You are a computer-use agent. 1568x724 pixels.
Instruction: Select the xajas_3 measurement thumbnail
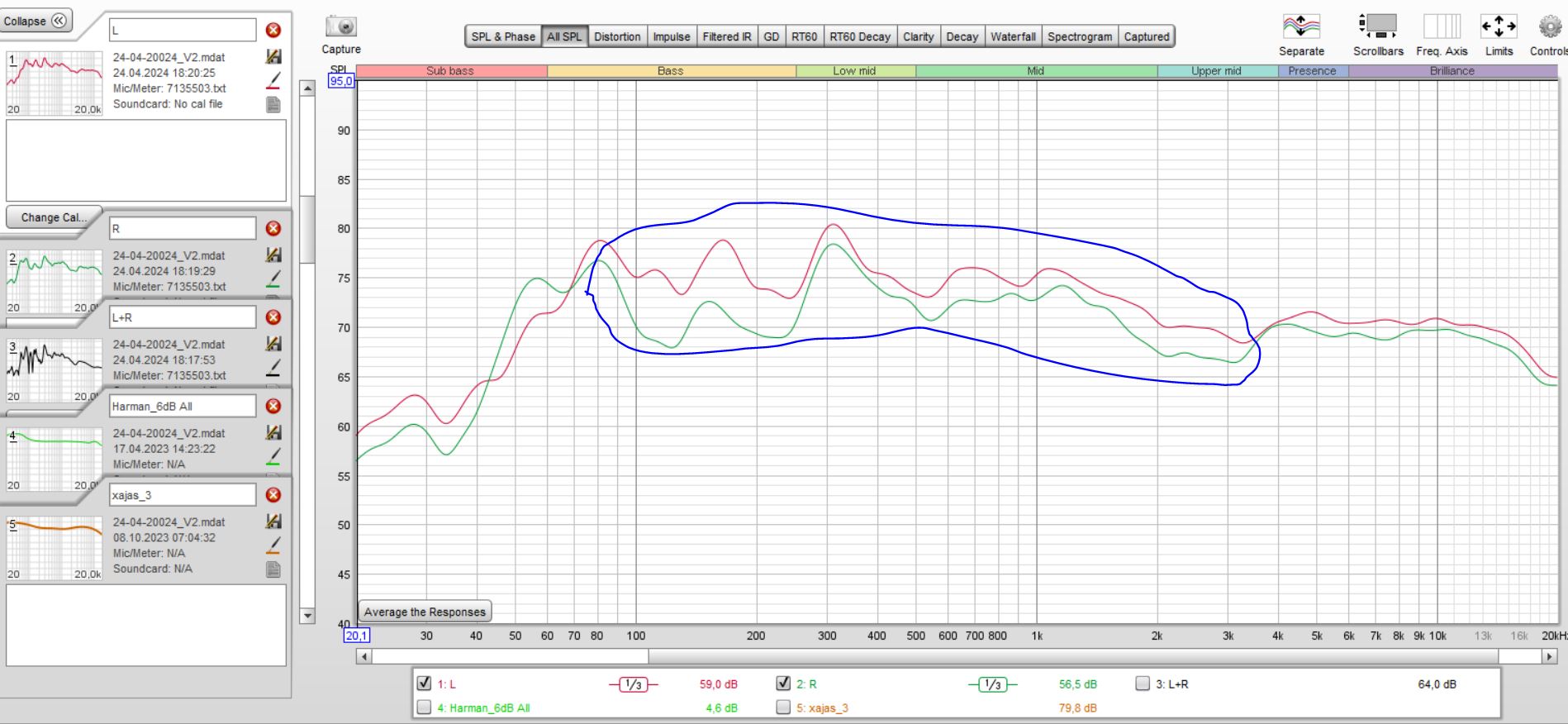point(55,548)
